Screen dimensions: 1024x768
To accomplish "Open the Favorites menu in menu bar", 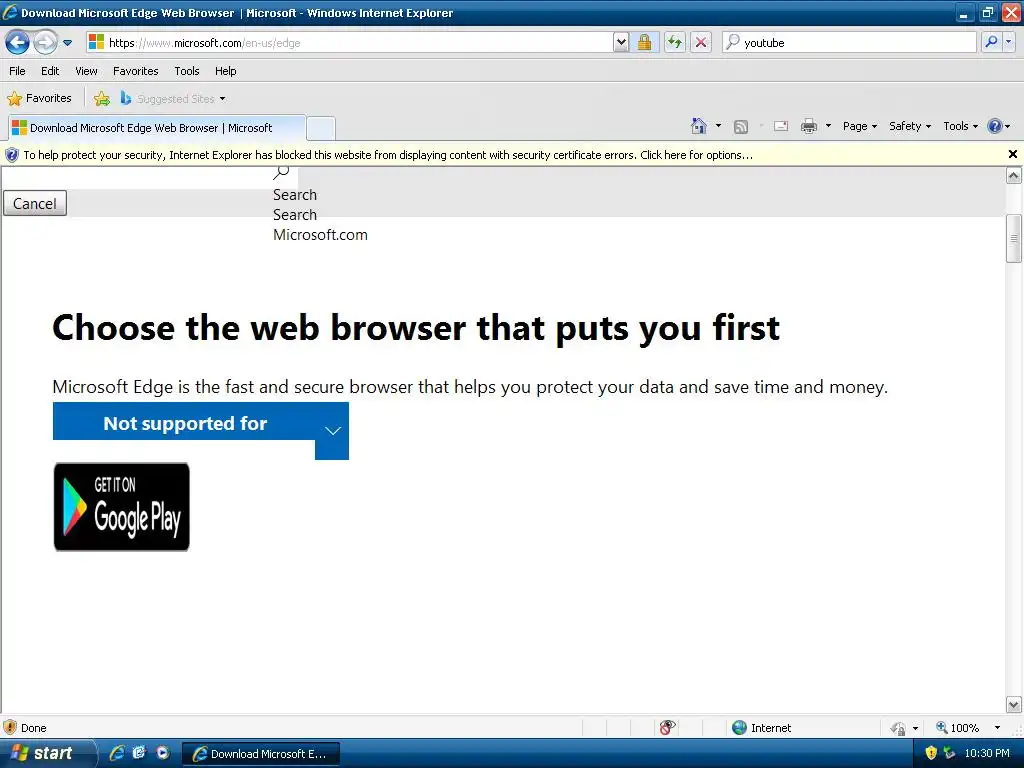I will pos(136,71).
